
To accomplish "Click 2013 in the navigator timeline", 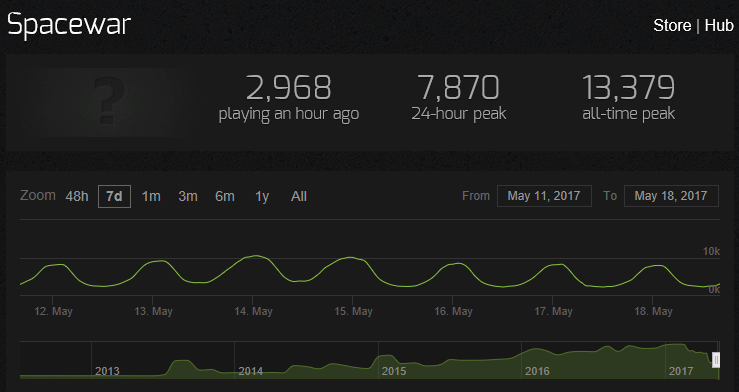I will 107,371.
